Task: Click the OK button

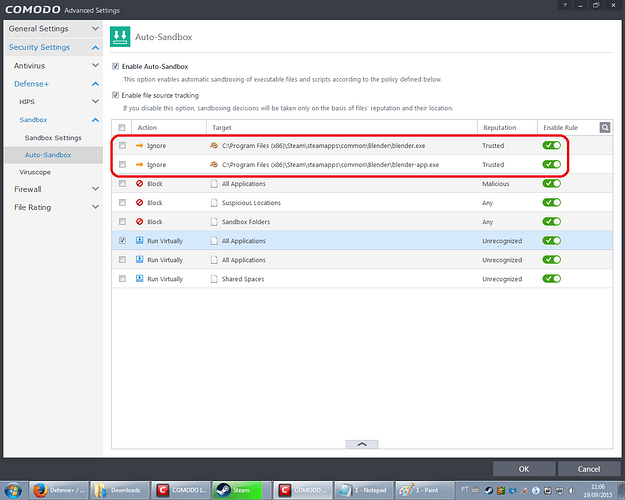Action: (x=524, y=469)
